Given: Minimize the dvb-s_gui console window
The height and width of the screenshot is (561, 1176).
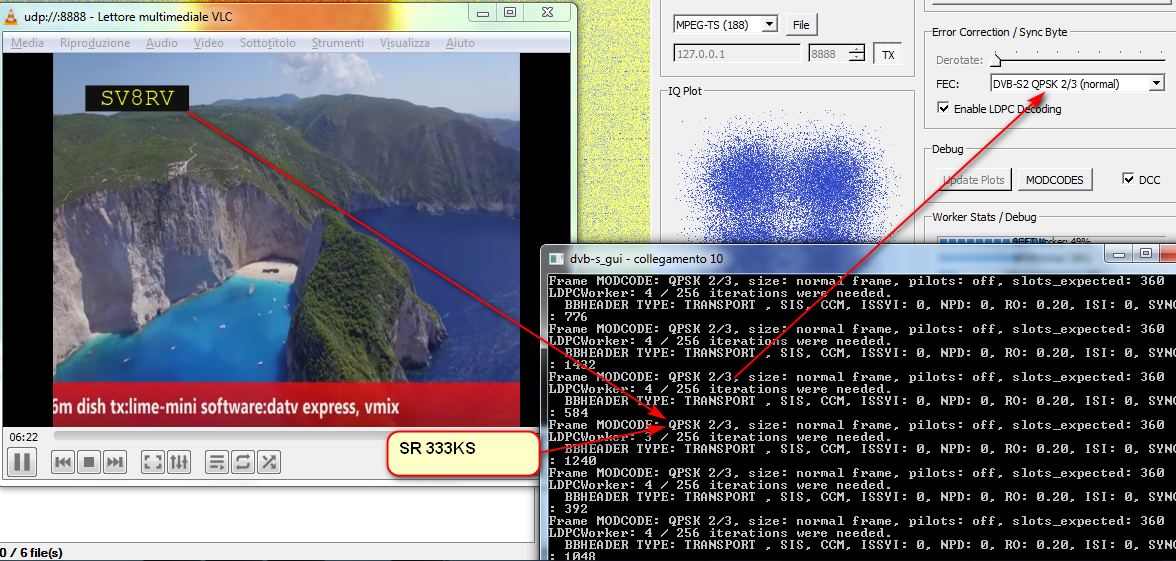Looking at the screenshot, I should (x=1118, y=254).
